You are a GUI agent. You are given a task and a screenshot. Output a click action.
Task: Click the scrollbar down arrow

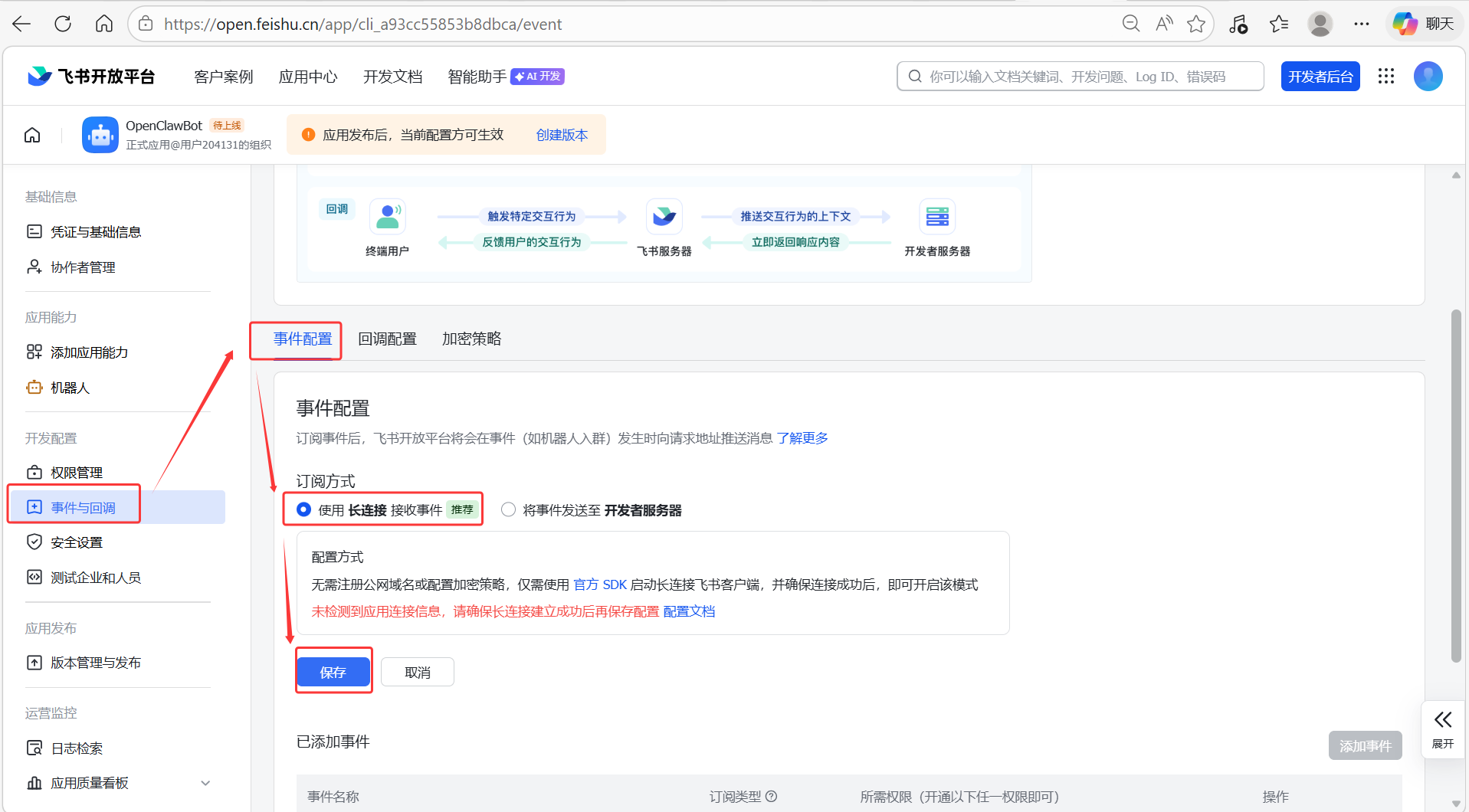(x=1456, y=804)
